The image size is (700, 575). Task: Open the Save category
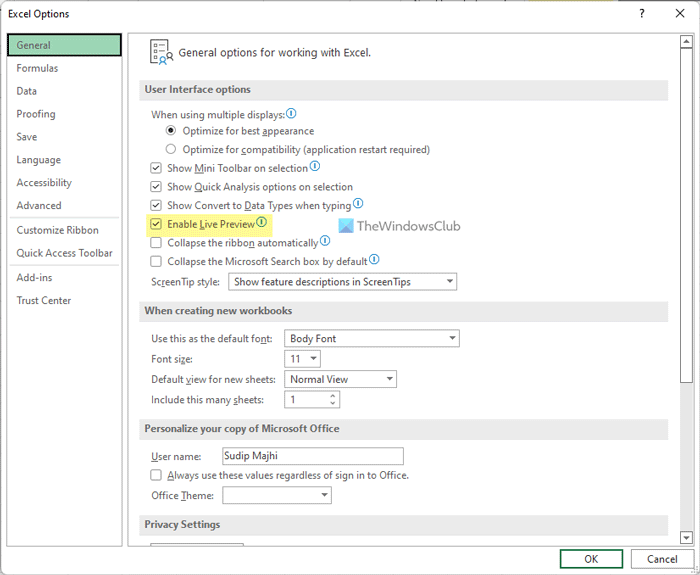pos(64,137)
